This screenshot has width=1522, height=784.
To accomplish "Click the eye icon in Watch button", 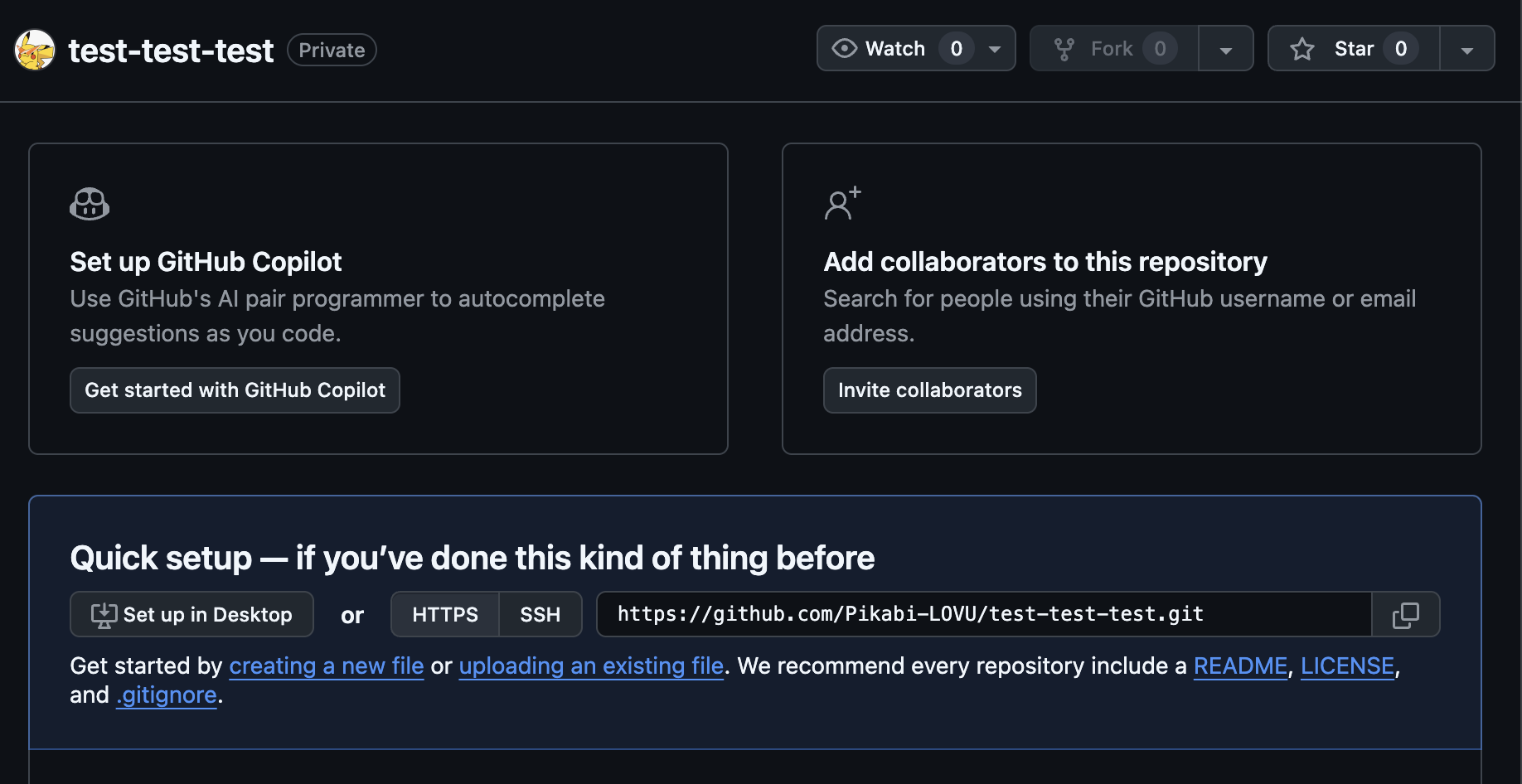I will [x=844, y=48].
